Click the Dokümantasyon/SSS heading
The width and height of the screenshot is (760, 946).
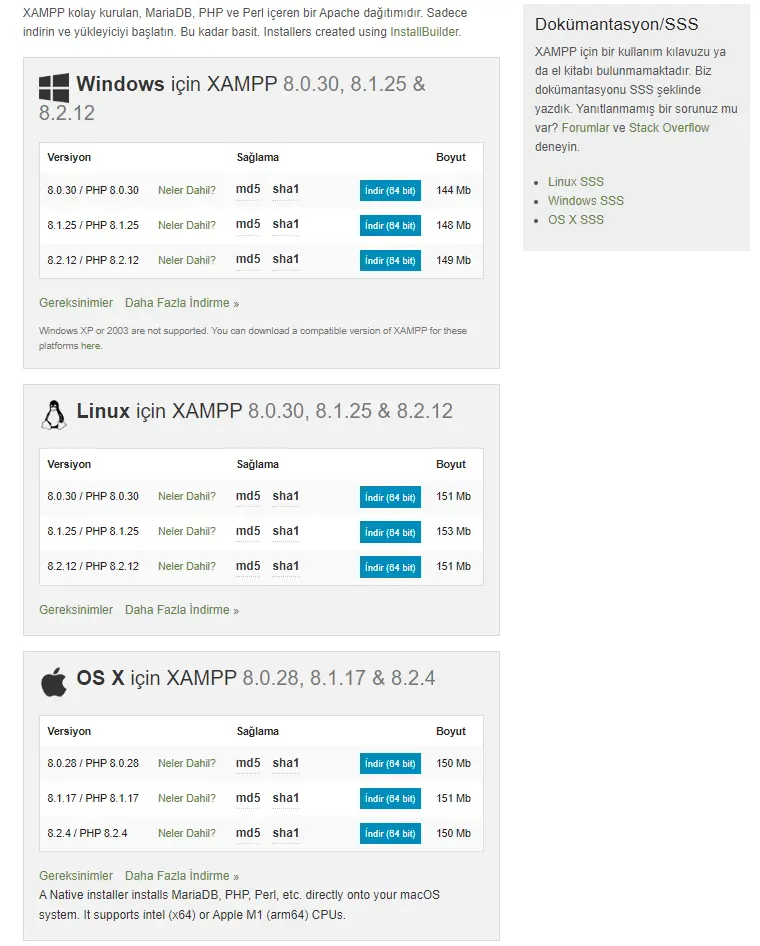point(616,24)
